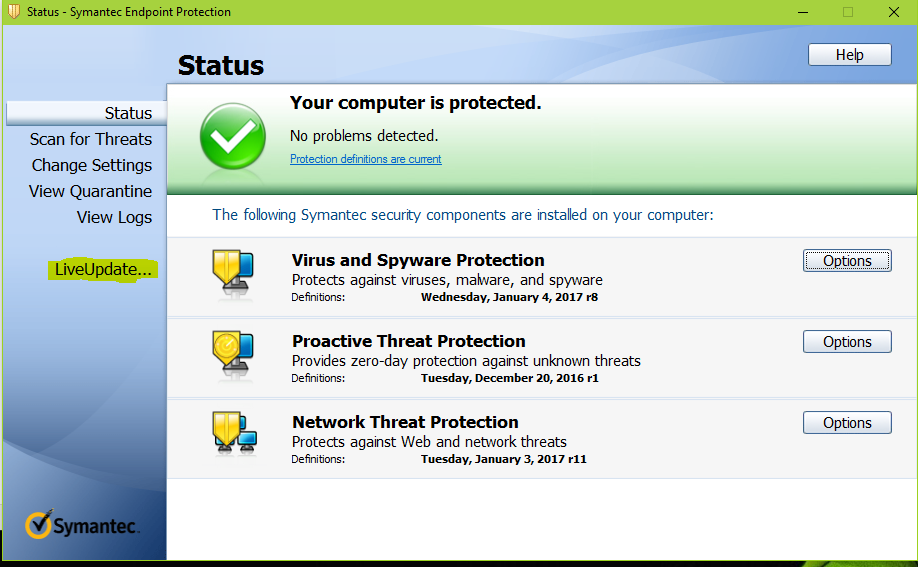Follow the 'Protection definitions are current' link
Viewport: 918px width, 567px height.
(x=366, y=159)
